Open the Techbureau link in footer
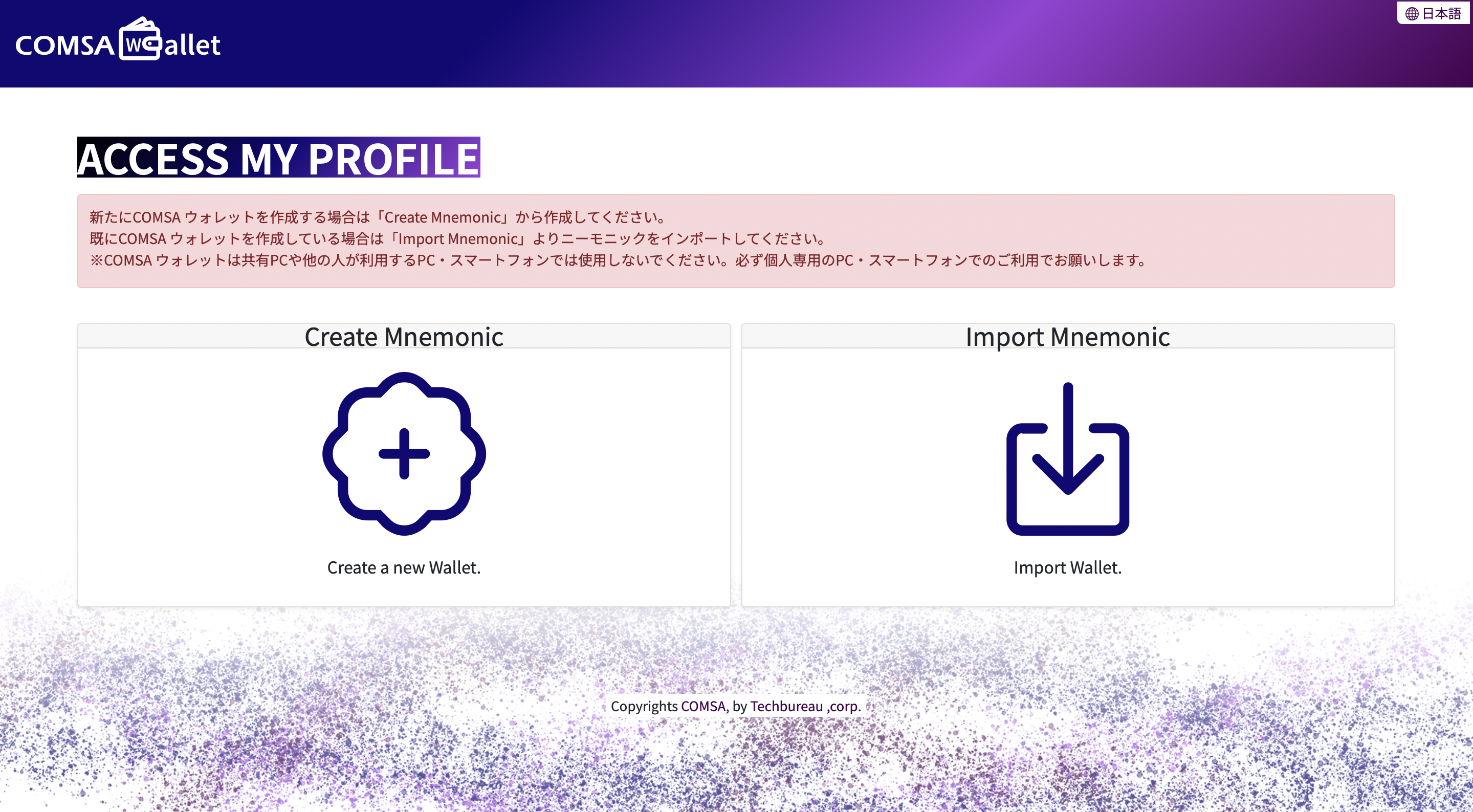Viewport: 1473px width, 812px height. tap(786, 706)
